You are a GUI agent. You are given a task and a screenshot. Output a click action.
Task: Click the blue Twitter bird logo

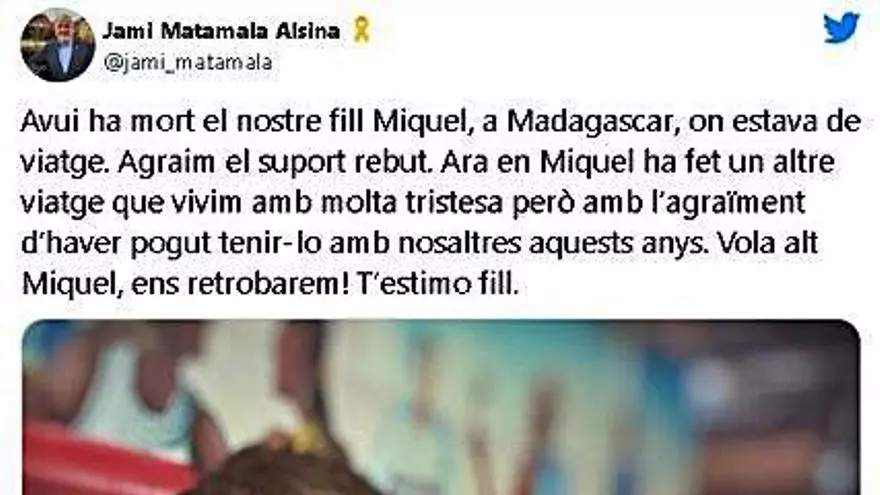[x=841, y=28]
